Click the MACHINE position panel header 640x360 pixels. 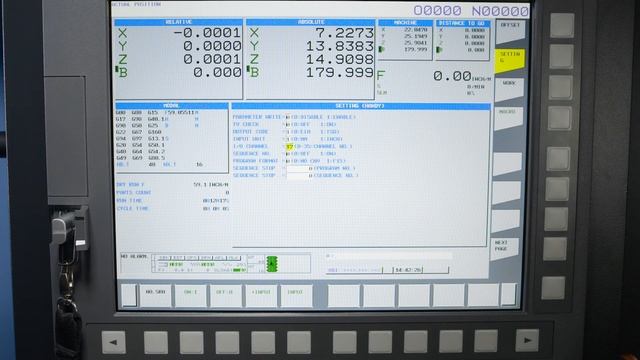pyautogui.click(x=405, y=23)
